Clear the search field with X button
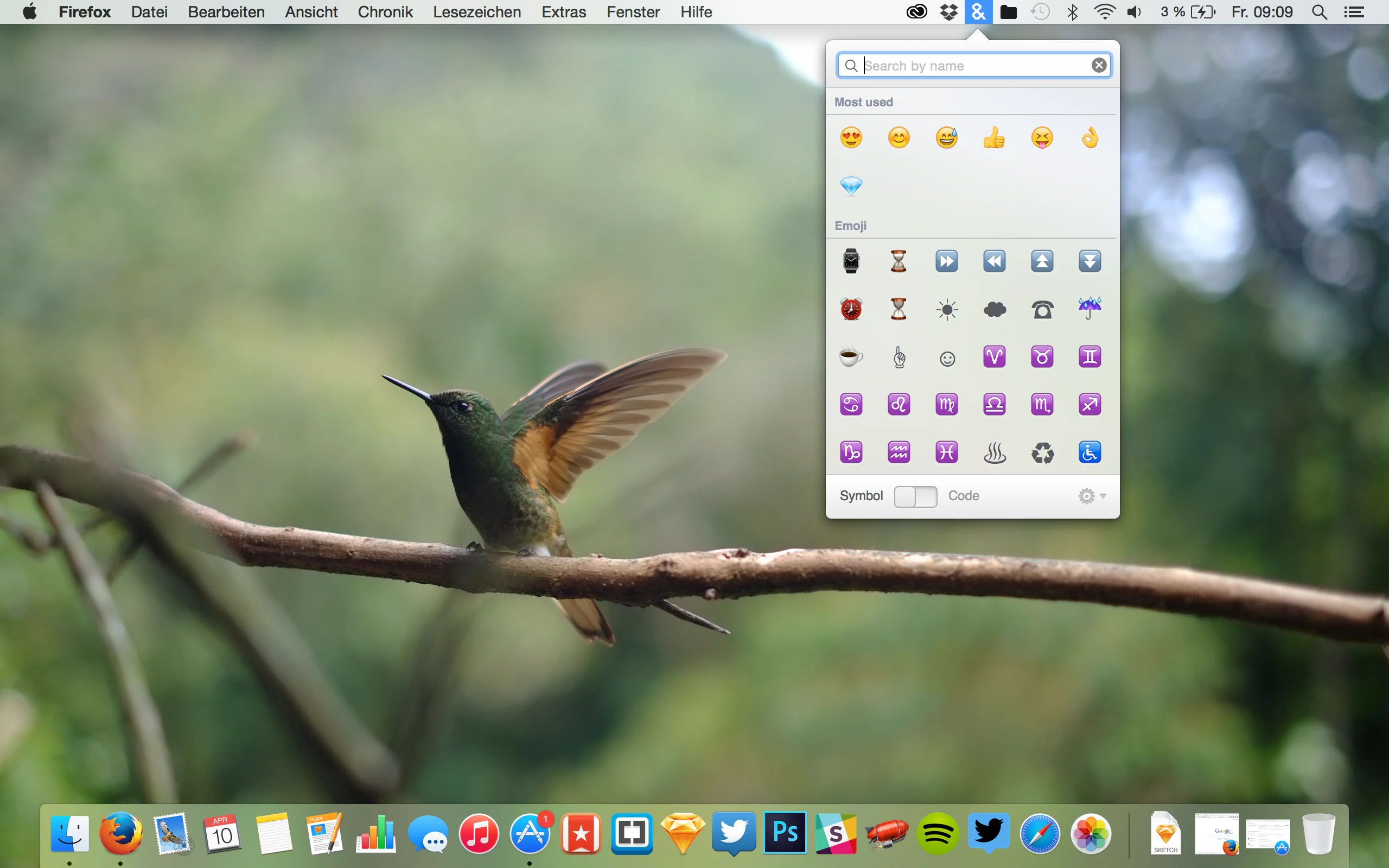 point(1099,66)
